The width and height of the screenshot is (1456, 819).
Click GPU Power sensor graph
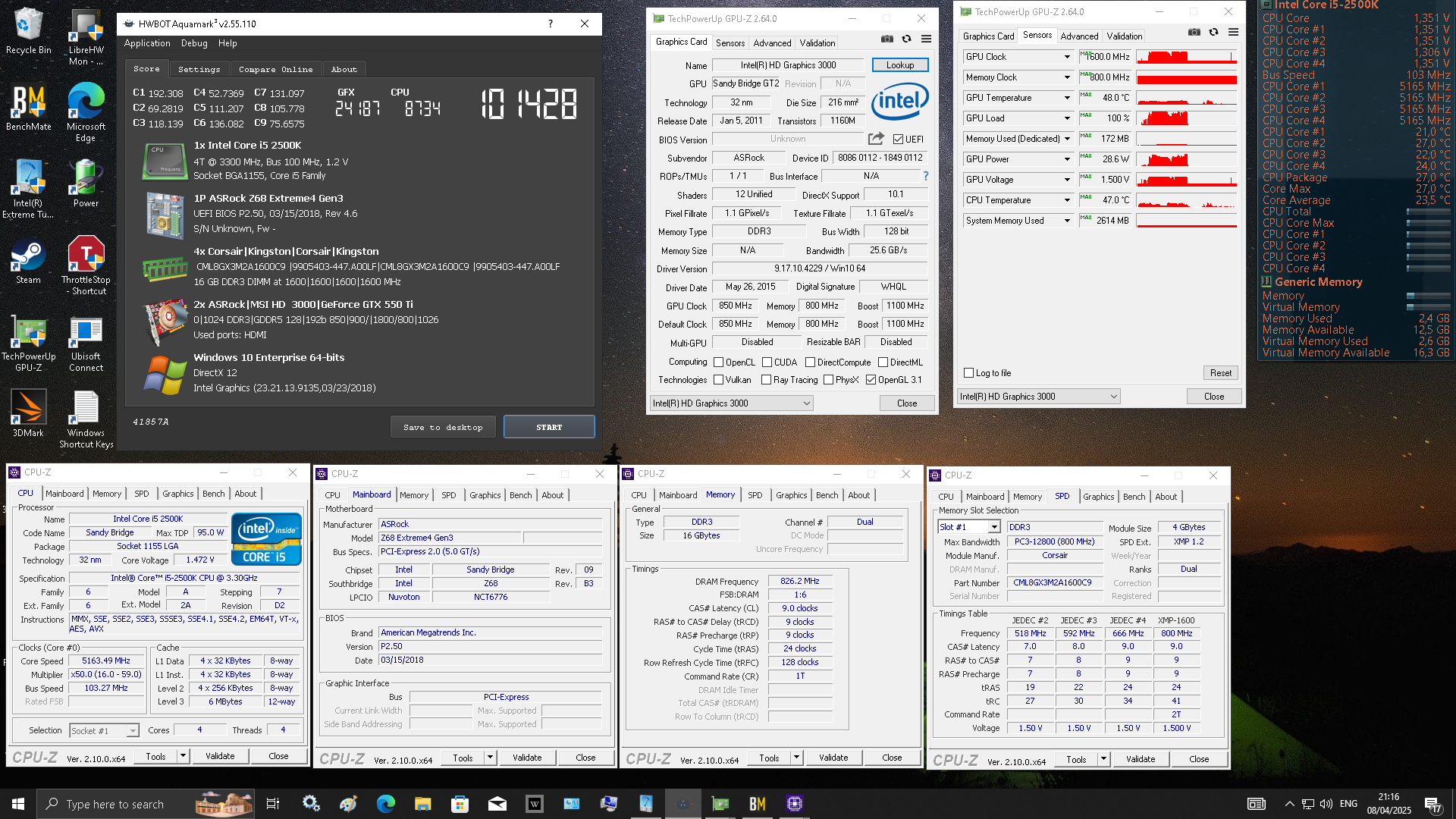(1186, 159)
